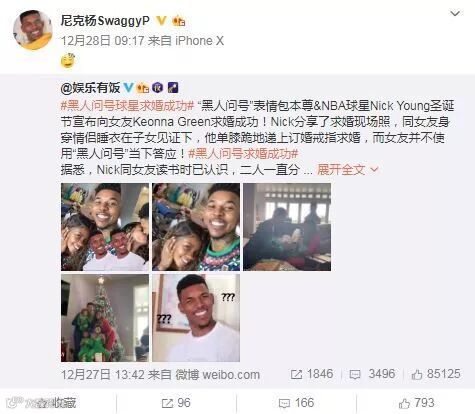Open the group selfie photo thumbnail
This screenshot has height=414, width=475.
tap(105, 227)
